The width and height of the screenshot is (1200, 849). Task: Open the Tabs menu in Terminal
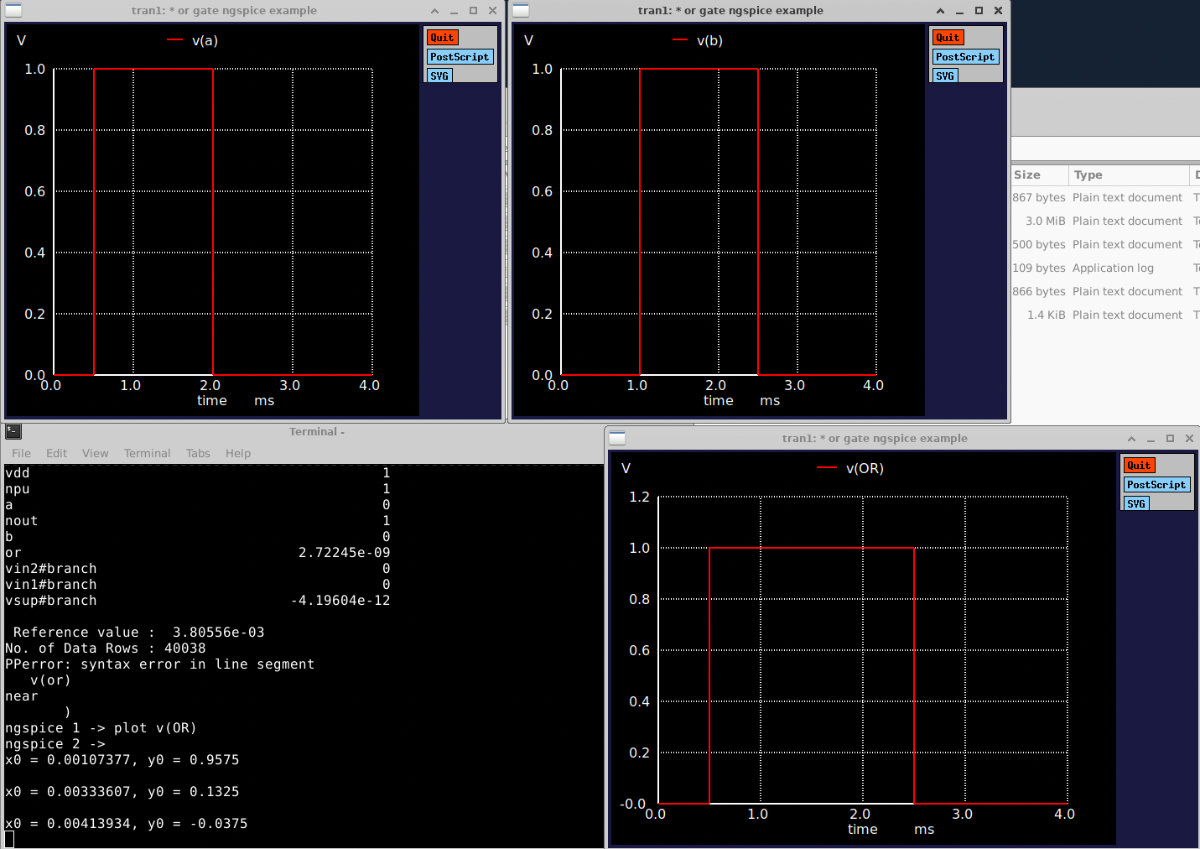[198, 453]
